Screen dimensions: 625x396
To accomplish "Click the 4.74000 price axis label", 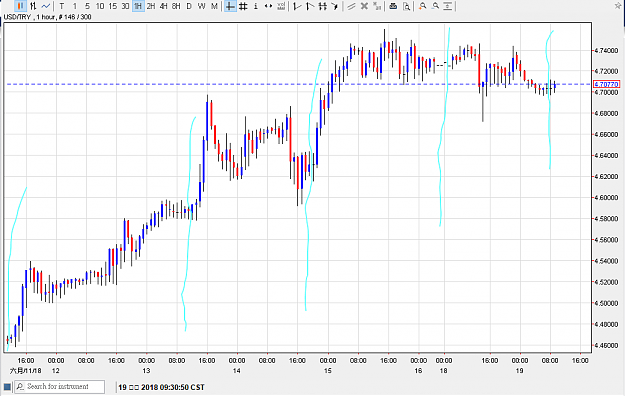I will [x=606, y=51].
